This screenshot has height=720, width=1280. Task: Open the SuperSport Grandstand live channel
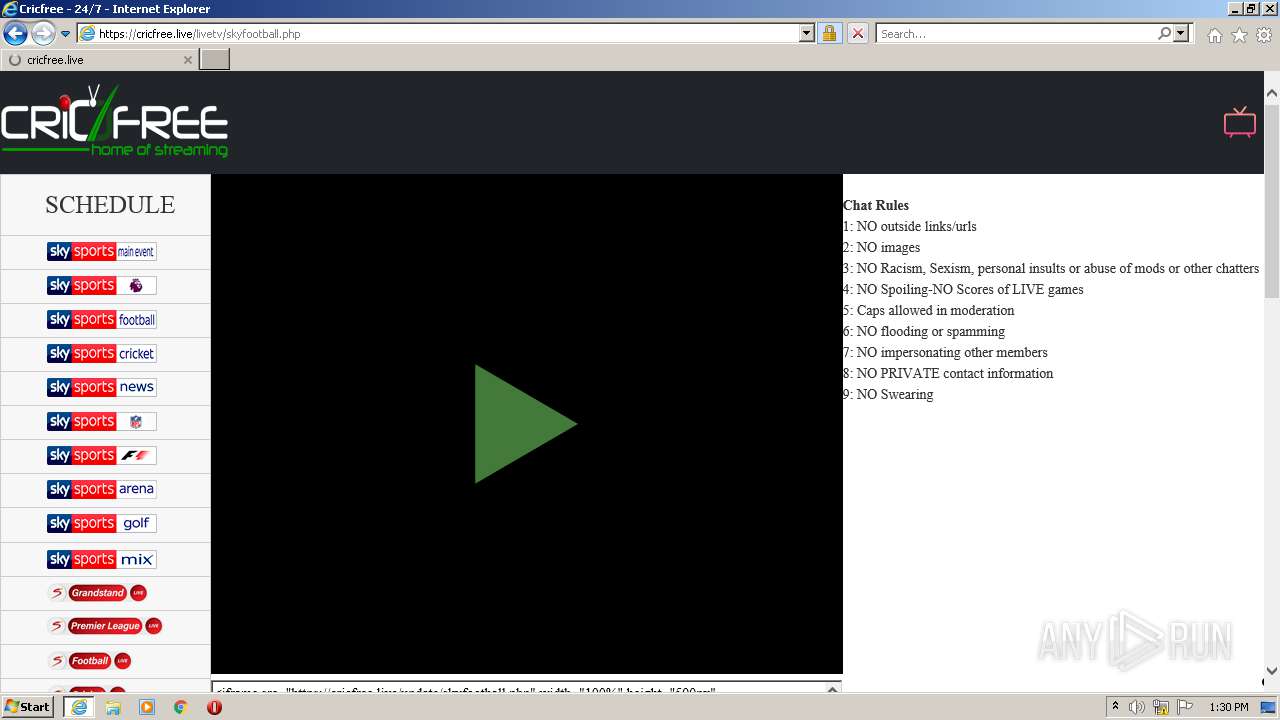click(x=98, y=593)
